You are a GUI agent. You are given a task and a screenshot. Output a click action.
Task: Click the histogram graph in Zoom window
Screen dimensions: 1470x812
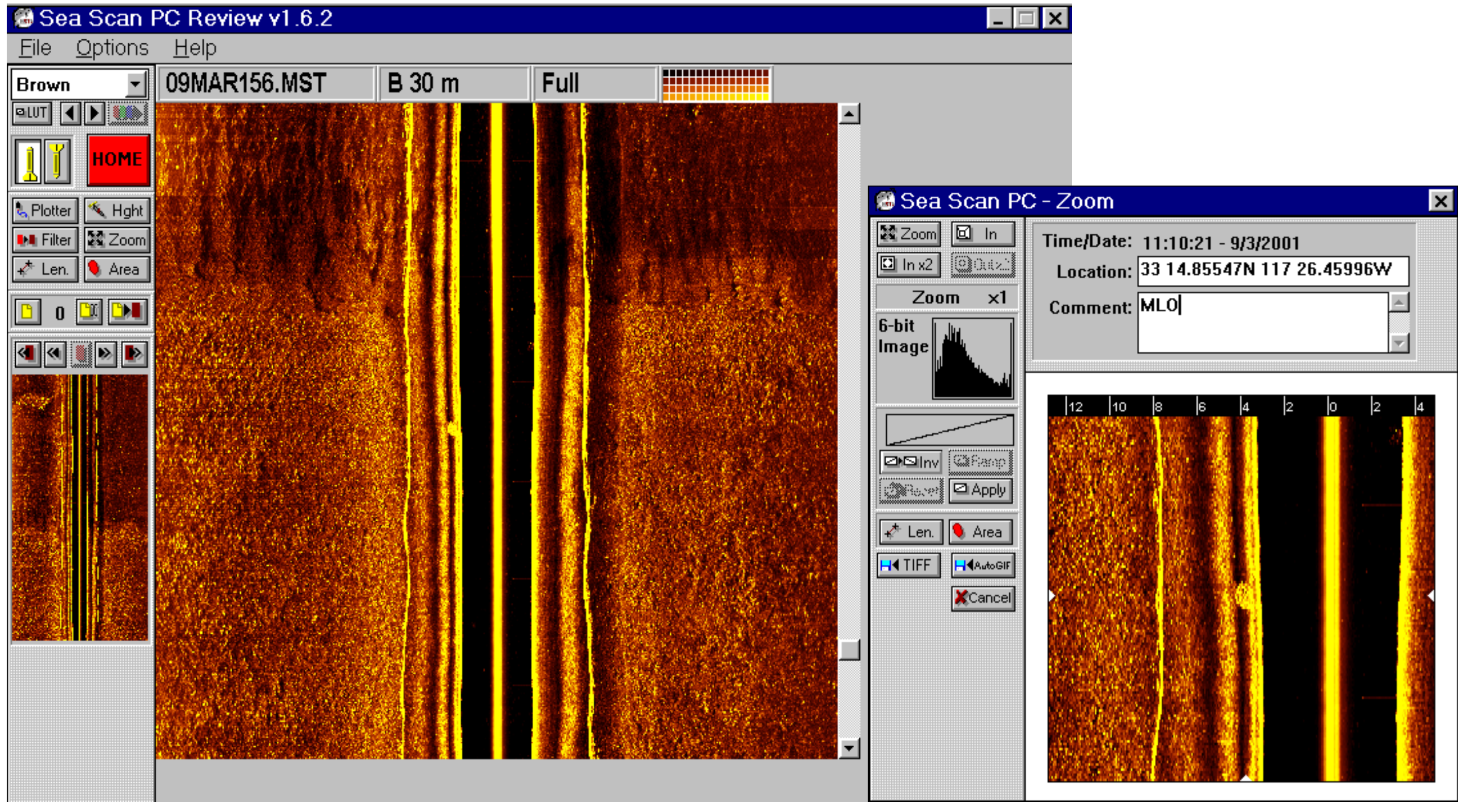(x=973, y=358)
